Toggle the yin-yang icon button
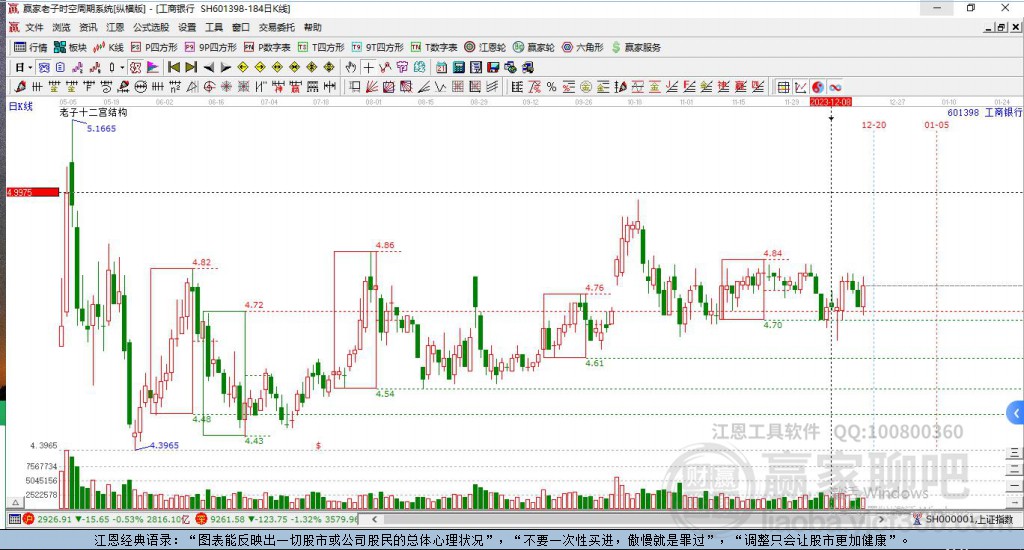 click(x=818, y=87)
